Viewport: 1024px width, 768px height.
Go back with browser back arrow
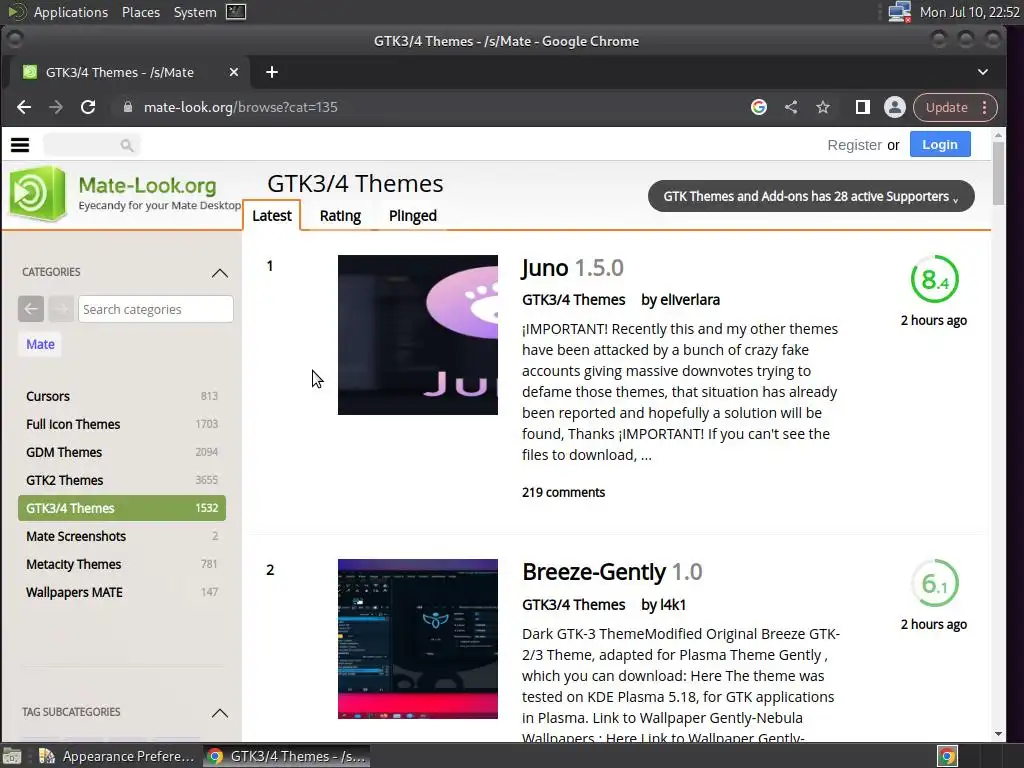coord(24,107)
